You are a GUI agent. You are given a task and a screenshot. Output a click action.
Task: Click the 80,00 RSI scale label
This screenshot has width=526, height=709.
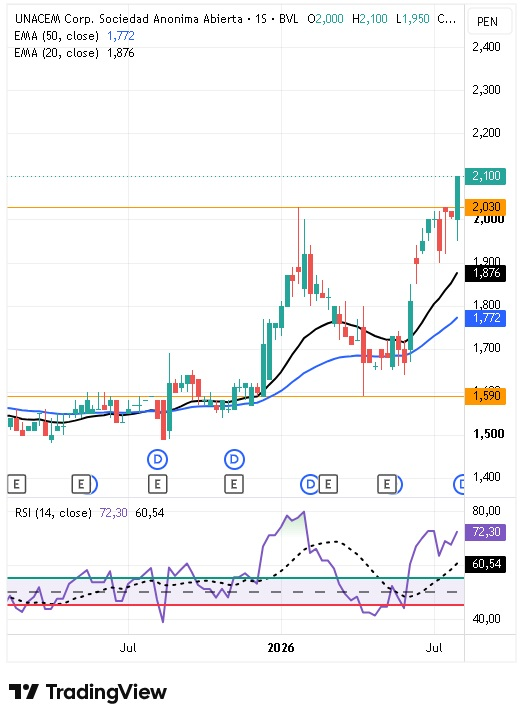486,511
